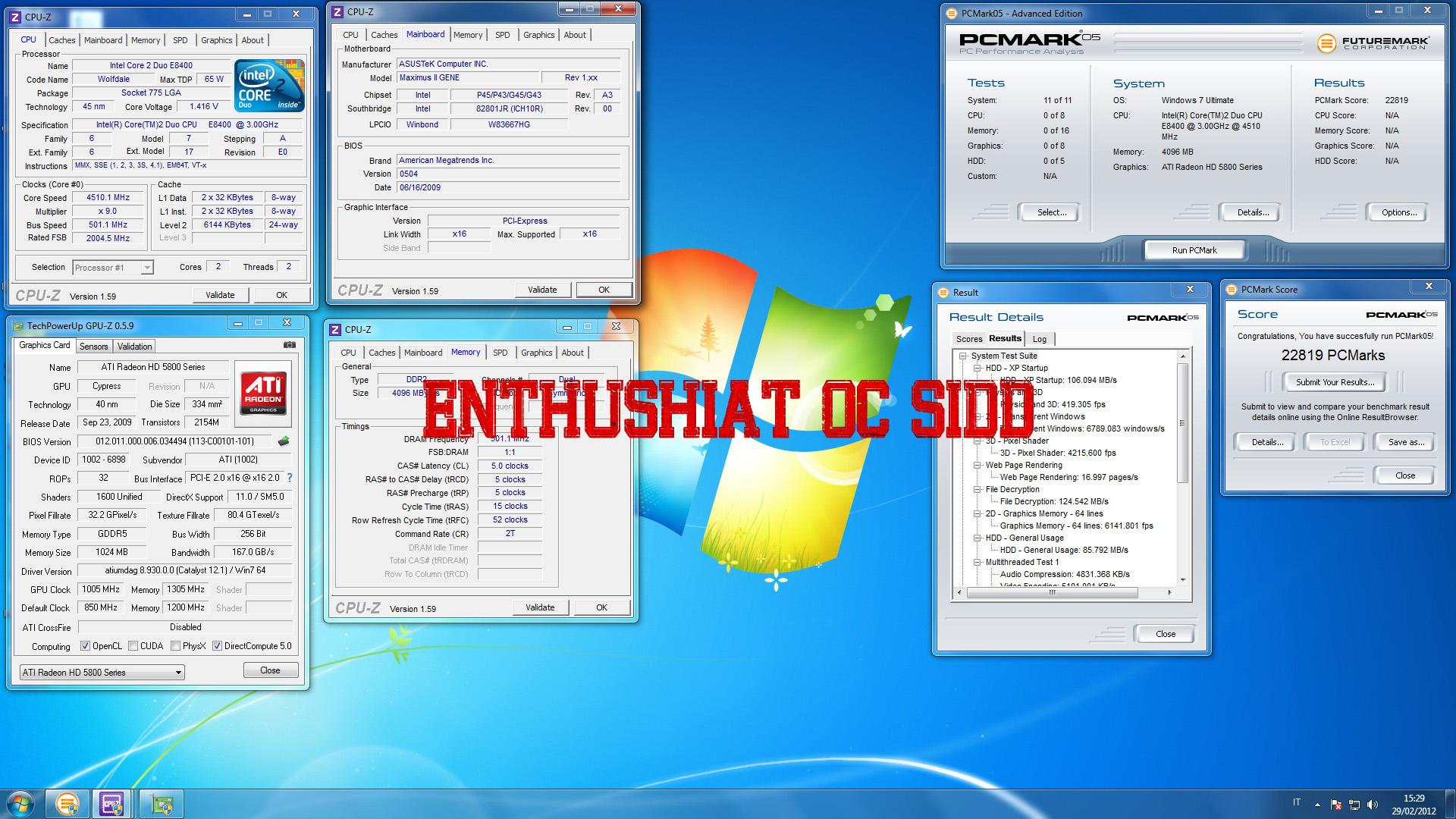The height and width of the screenshot is (819, 1456).
Task: Click the GPU-Z title bar icon
Action: click(x=17, y=325)
